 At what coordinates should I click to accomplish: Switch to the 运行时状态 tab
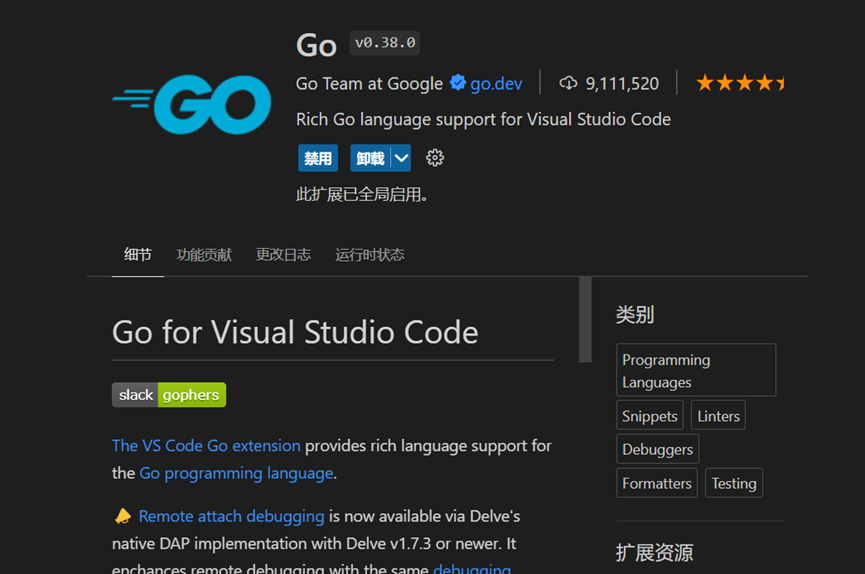[370, 255]
